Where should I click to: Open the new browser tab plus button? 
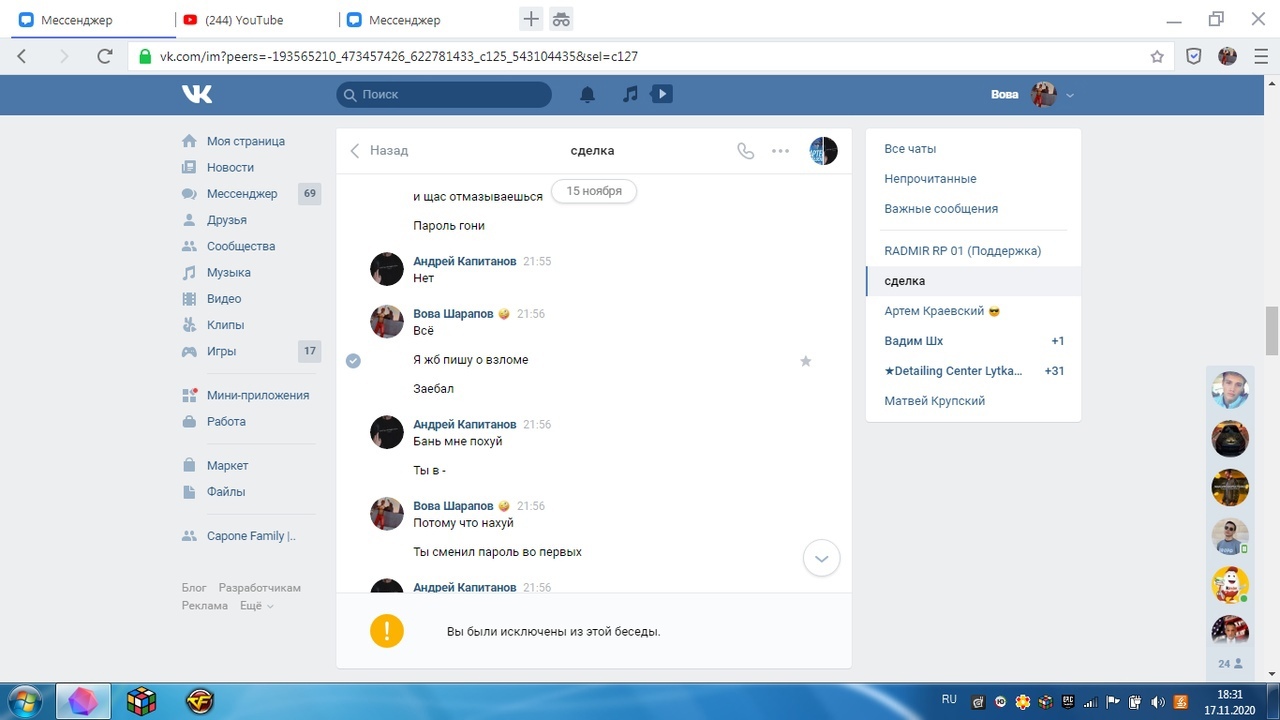(x=531, y=19)
